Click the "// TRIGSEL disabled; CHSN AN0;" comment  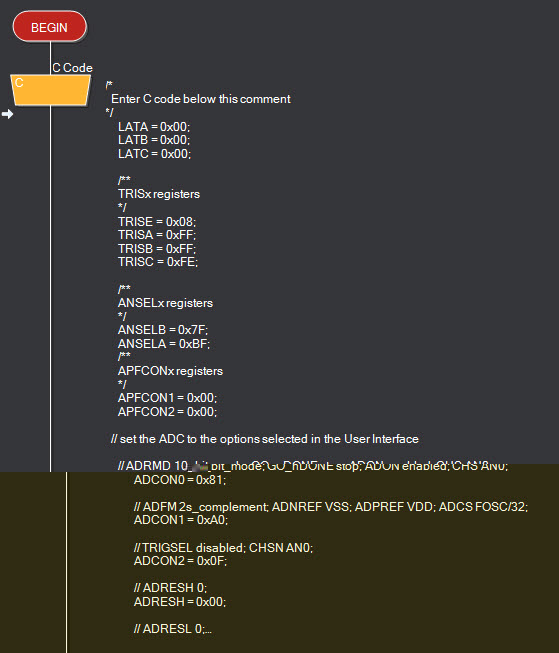[223, 548]
